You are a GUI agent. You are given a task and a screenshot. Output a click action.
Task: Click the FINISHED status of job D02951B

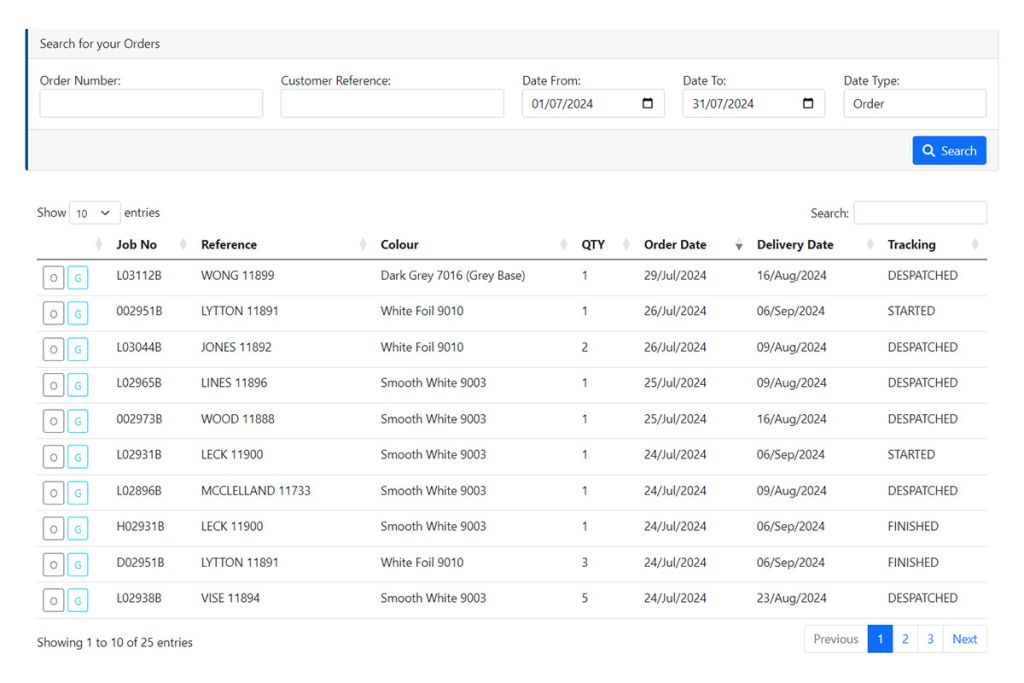912,563
